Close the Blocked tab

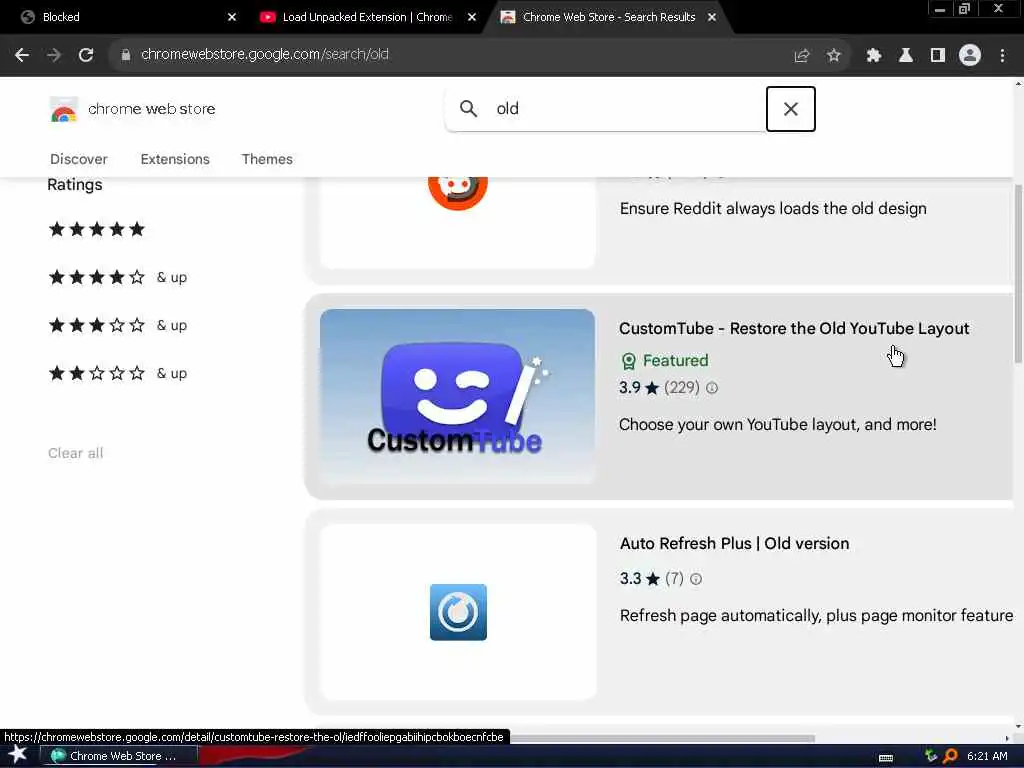[x=232, y=17]
